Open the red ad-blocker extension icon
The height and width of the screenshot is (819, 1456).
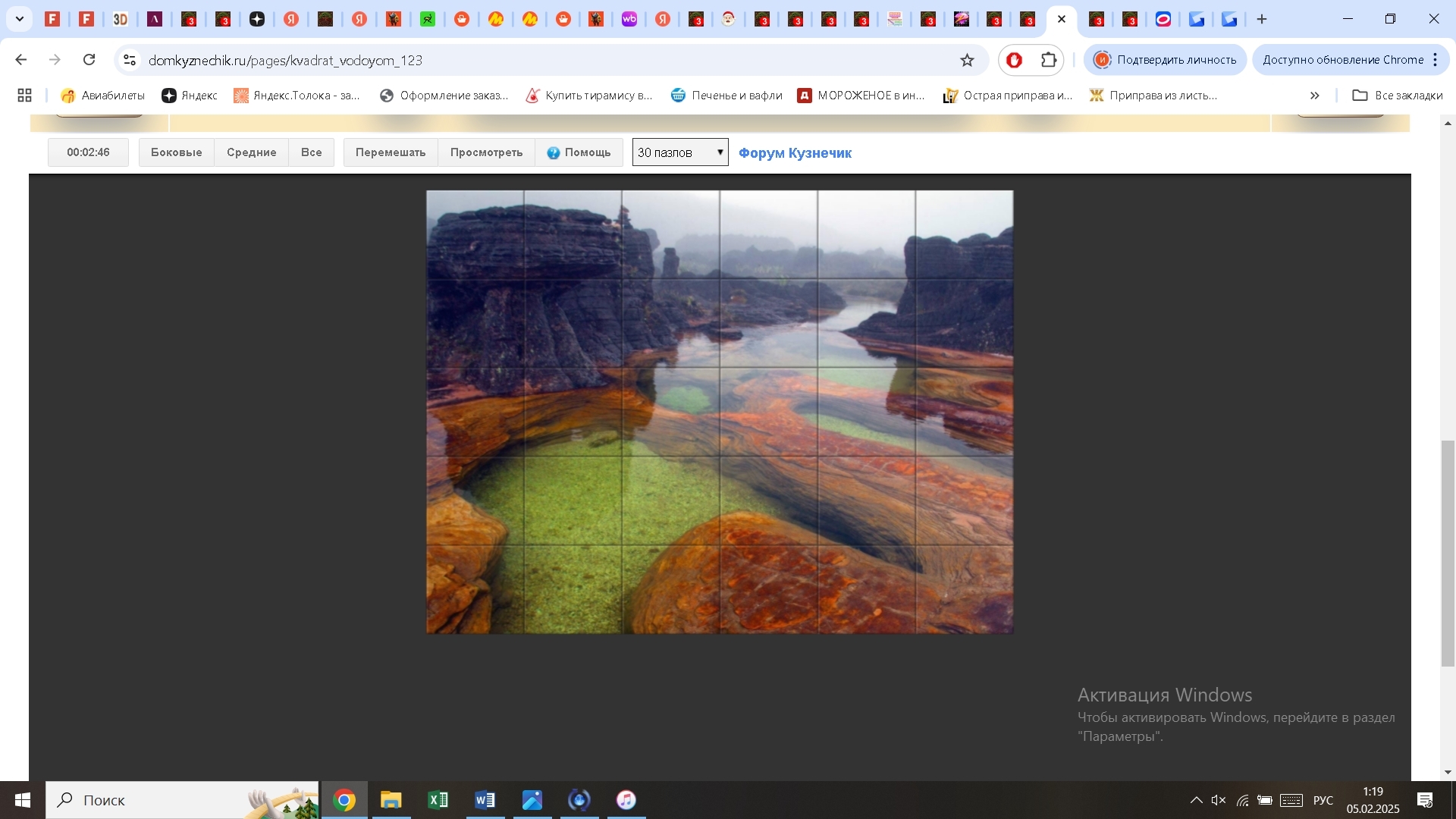(1015, 60)
